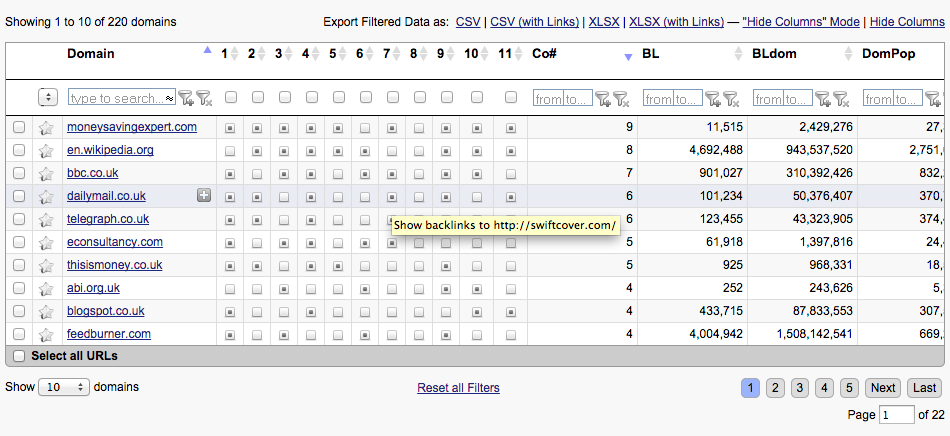This screenshot has height=436, width=950.
Task: Apply the BL range filter funnel
Action: pos(712,98)
